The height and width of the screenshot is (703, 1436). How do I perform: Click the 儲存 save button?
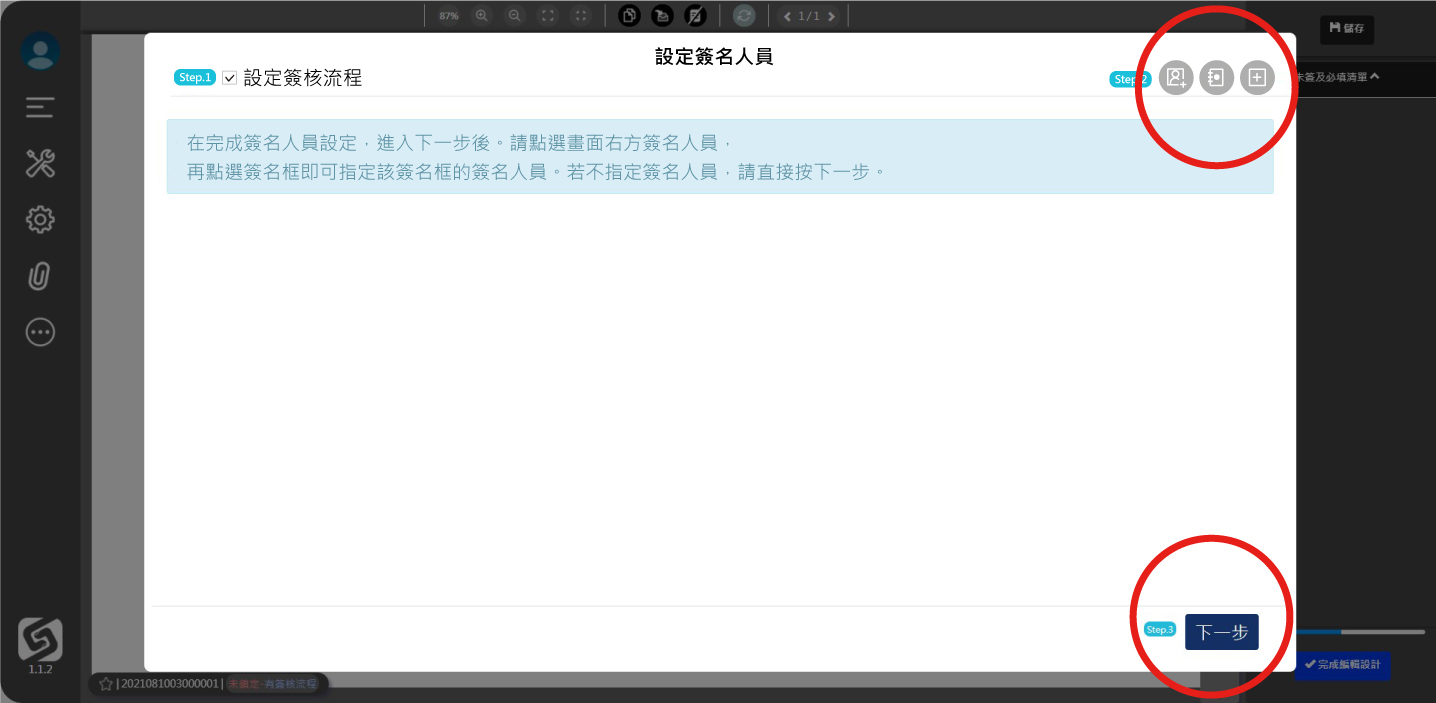pyautogui.click(x=1346, y=29)
